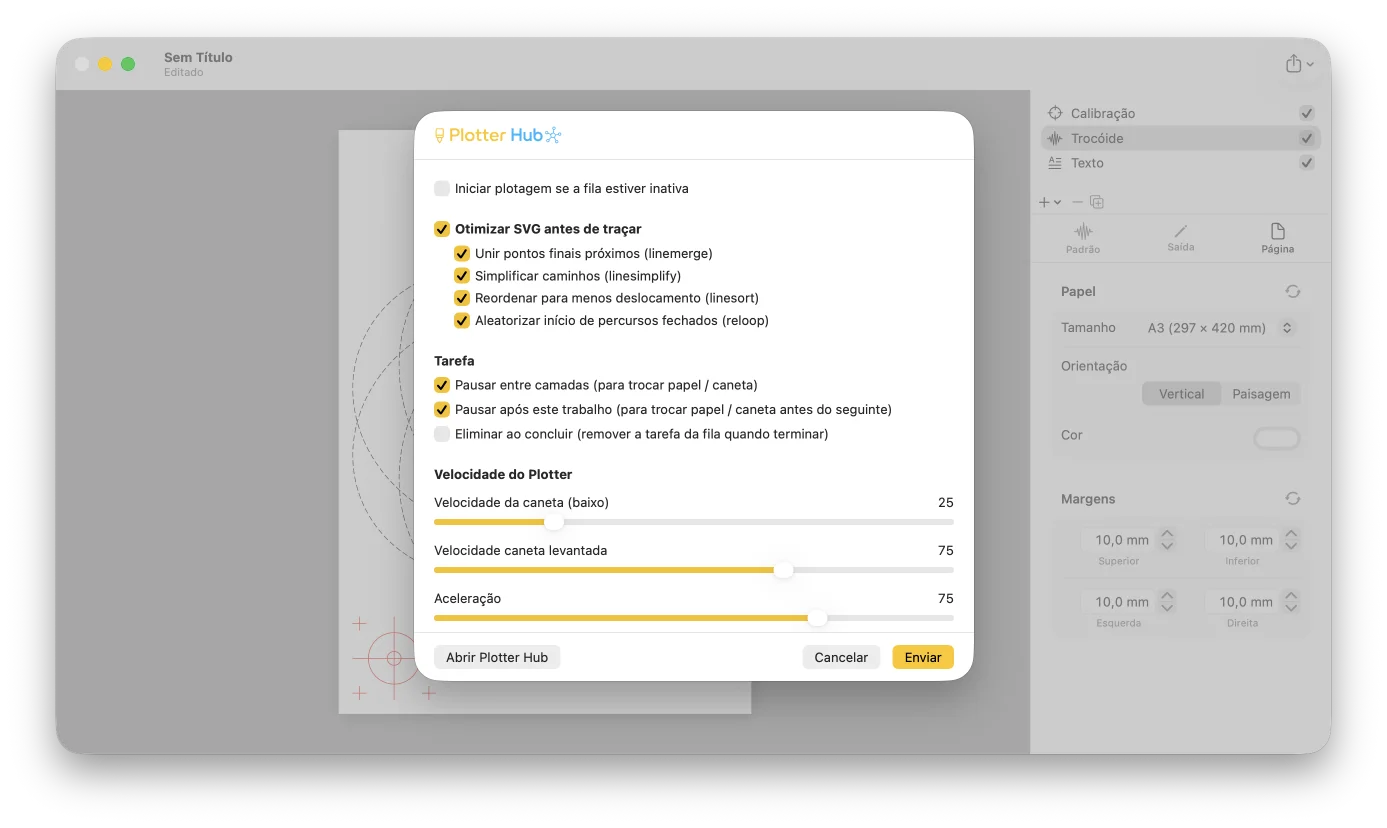Screen dimensions: 1387x828
Task: Adjust the Esquerda margin stepper
Action: [1167, 602]
